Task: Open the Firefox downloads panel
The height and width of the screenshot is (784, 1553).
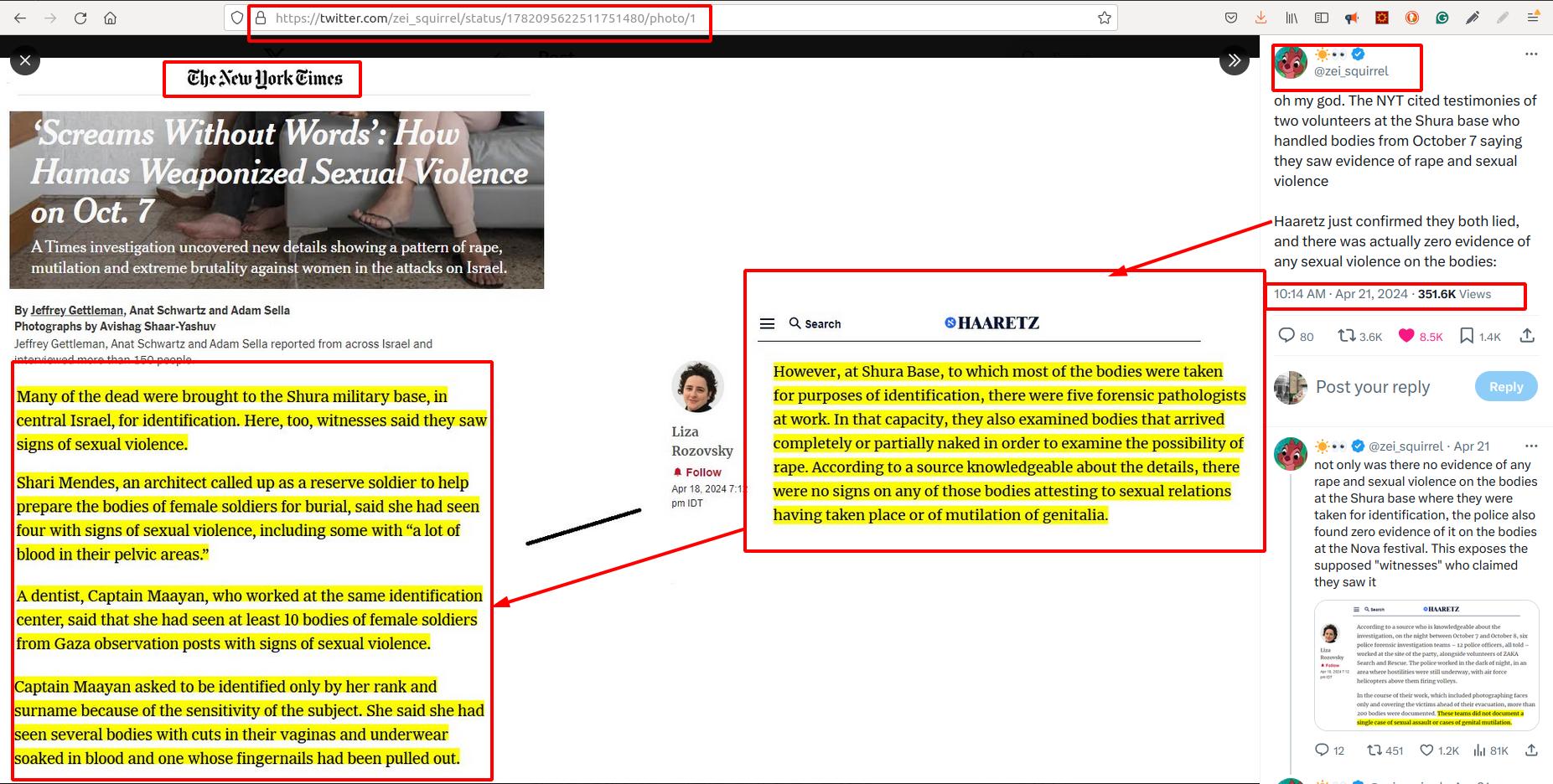Action: [x=1261, y=18]
